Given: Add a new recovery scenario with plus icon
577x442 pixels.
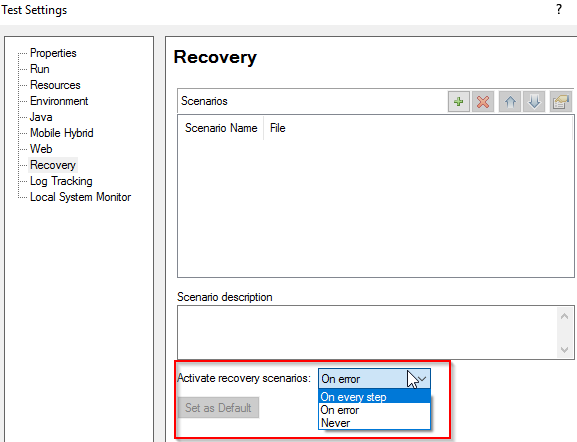Looking at the screenshot, I should pos(459,102).
